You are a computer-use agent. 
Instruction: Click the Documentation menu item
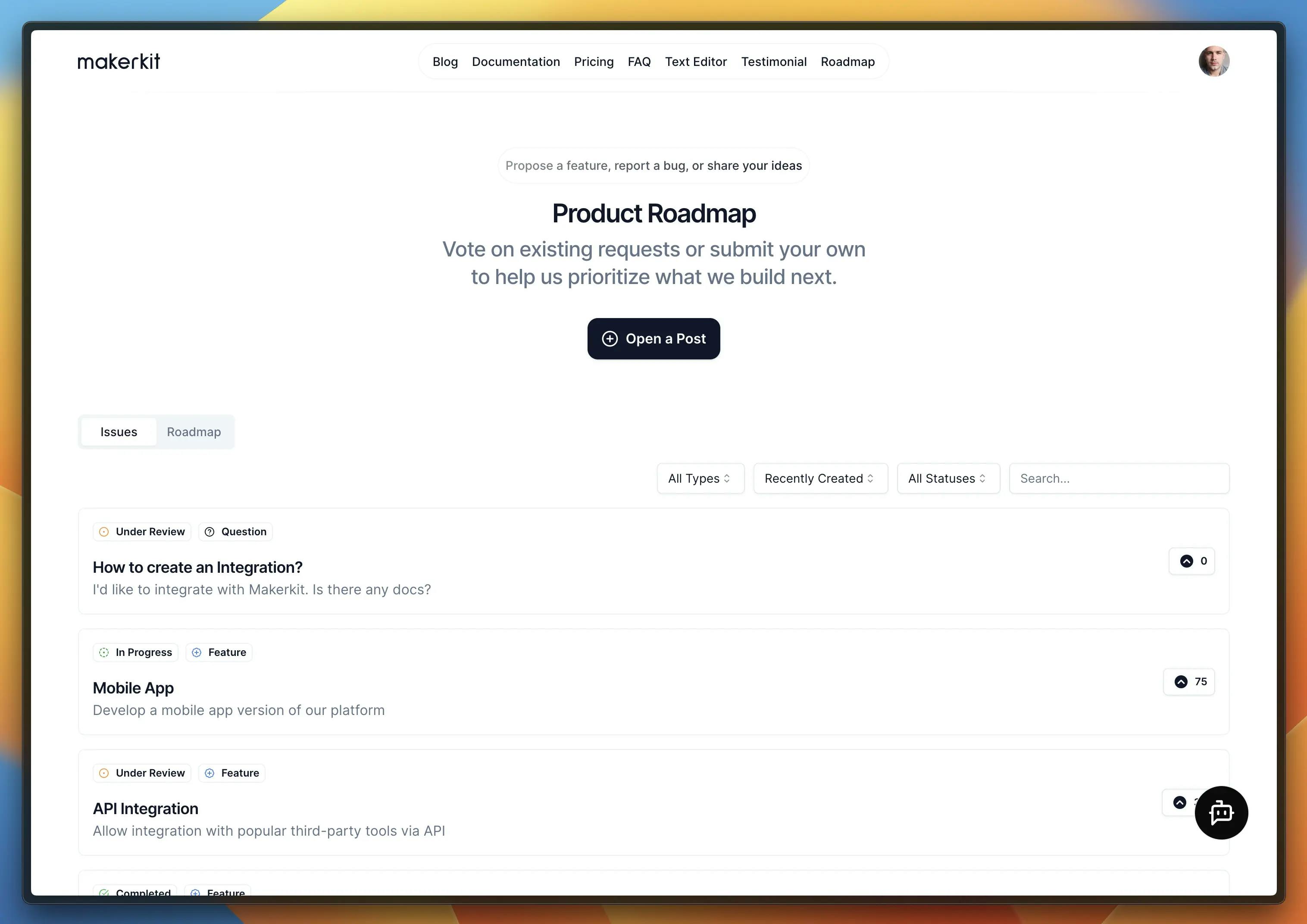[x=516, y=62]
